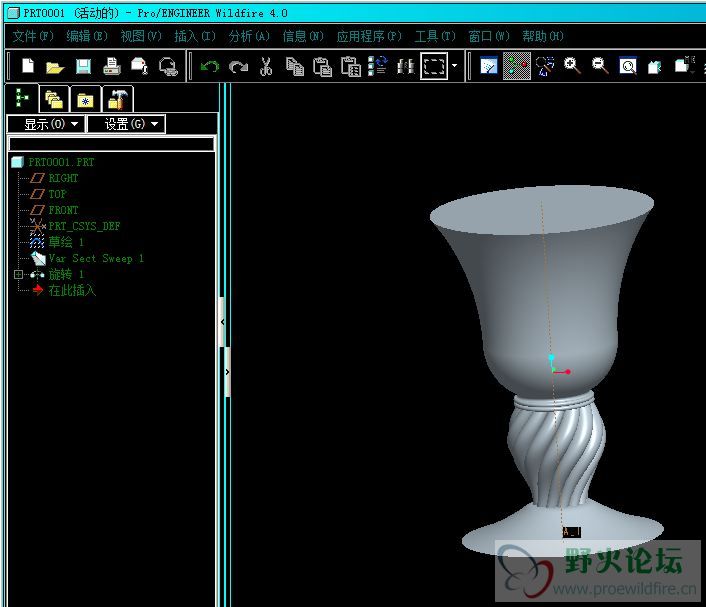This screenshot has height=607, width=706.
Task: Switch to the Connections hammer tab
Action: click(118, 100)
